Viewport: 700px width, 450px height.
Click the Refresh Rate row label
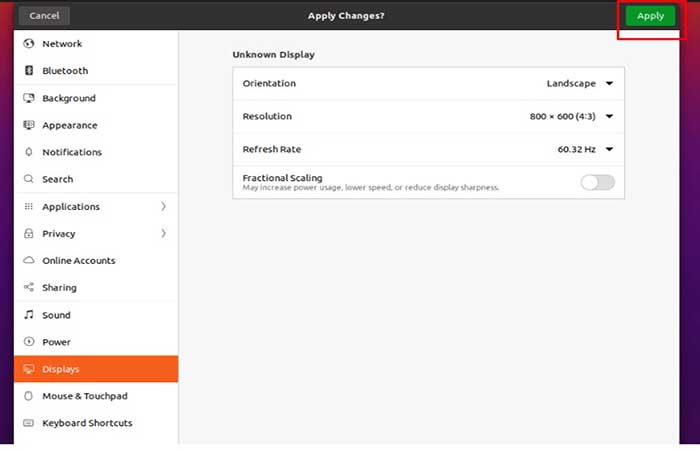(x=271, y=149)
